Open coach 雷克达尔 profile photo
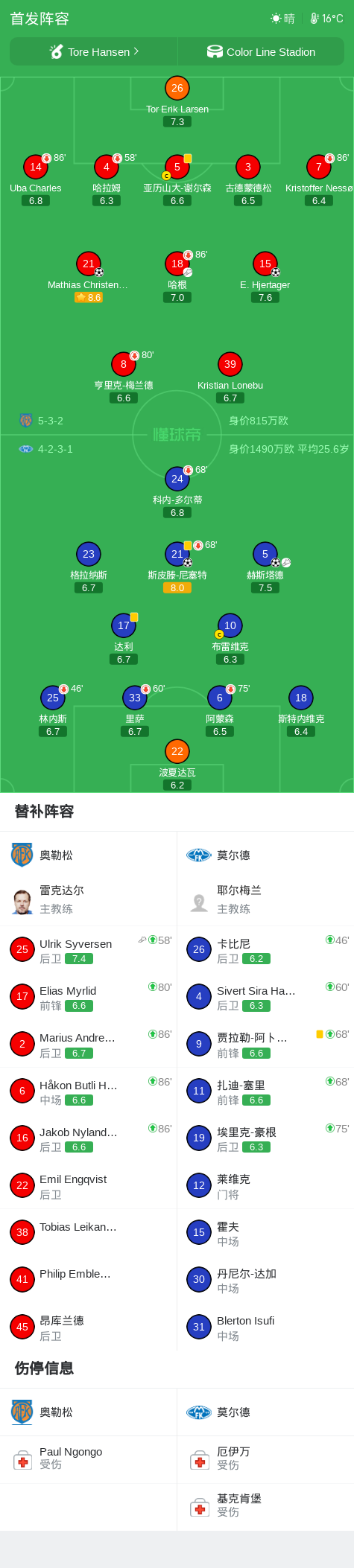This screenshot has width=354, height=1568. [22, 901]
